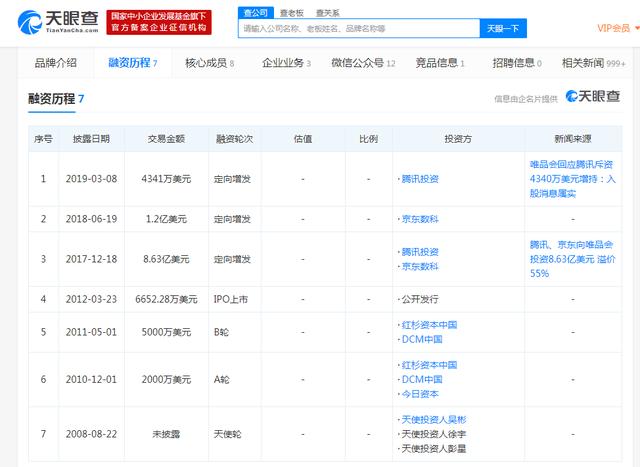Screen dimensions: 640x467
Task: Switch to the 相关新闻 tab
Action: pyautogui.click(x=593, y=62)
